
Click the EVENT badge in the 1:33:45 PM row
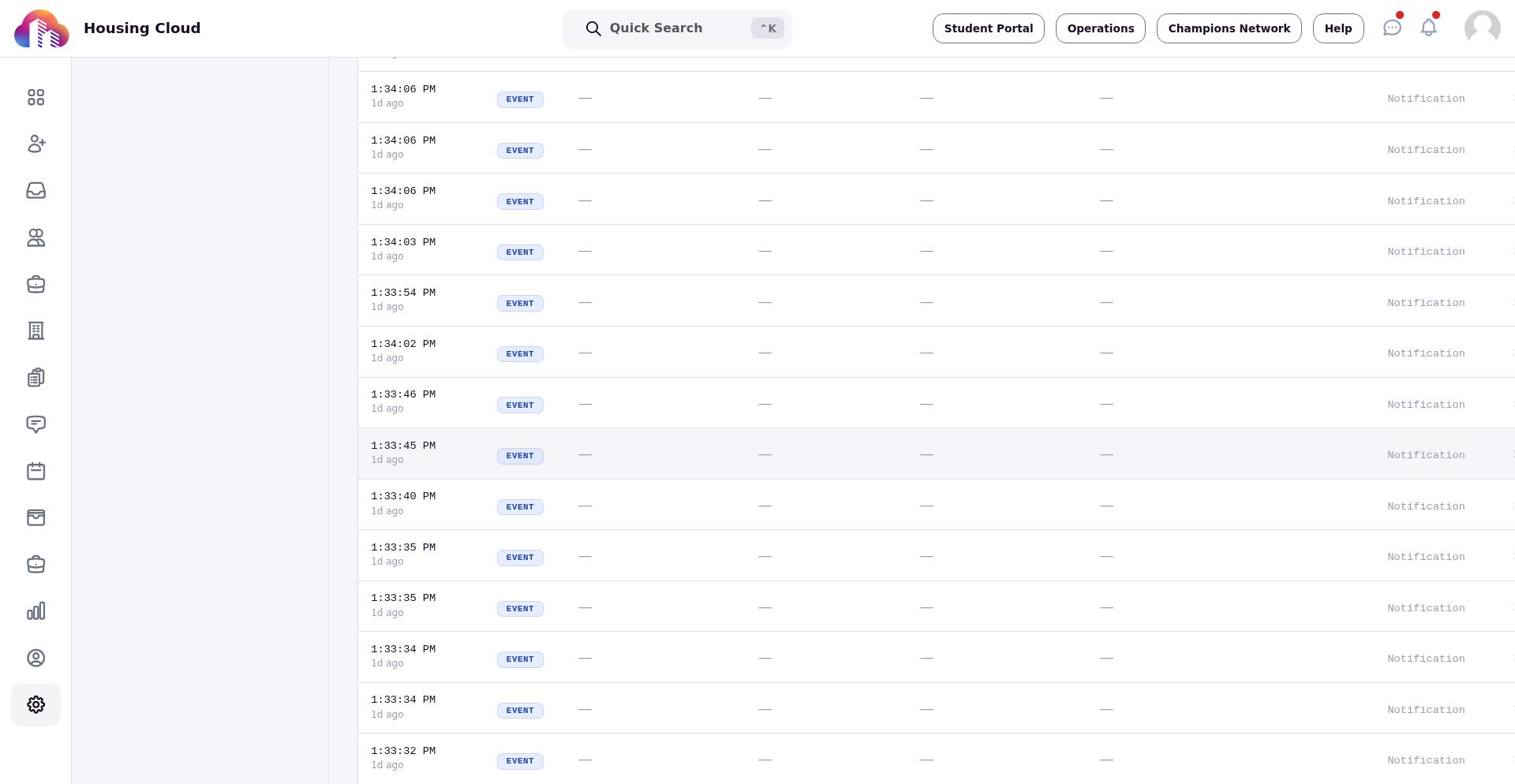pos(520,456)
